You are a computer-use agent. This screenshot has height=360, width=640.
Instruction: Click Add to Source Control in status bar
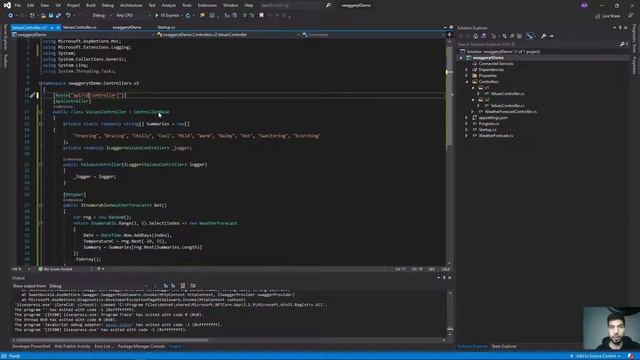pos(596,356)
